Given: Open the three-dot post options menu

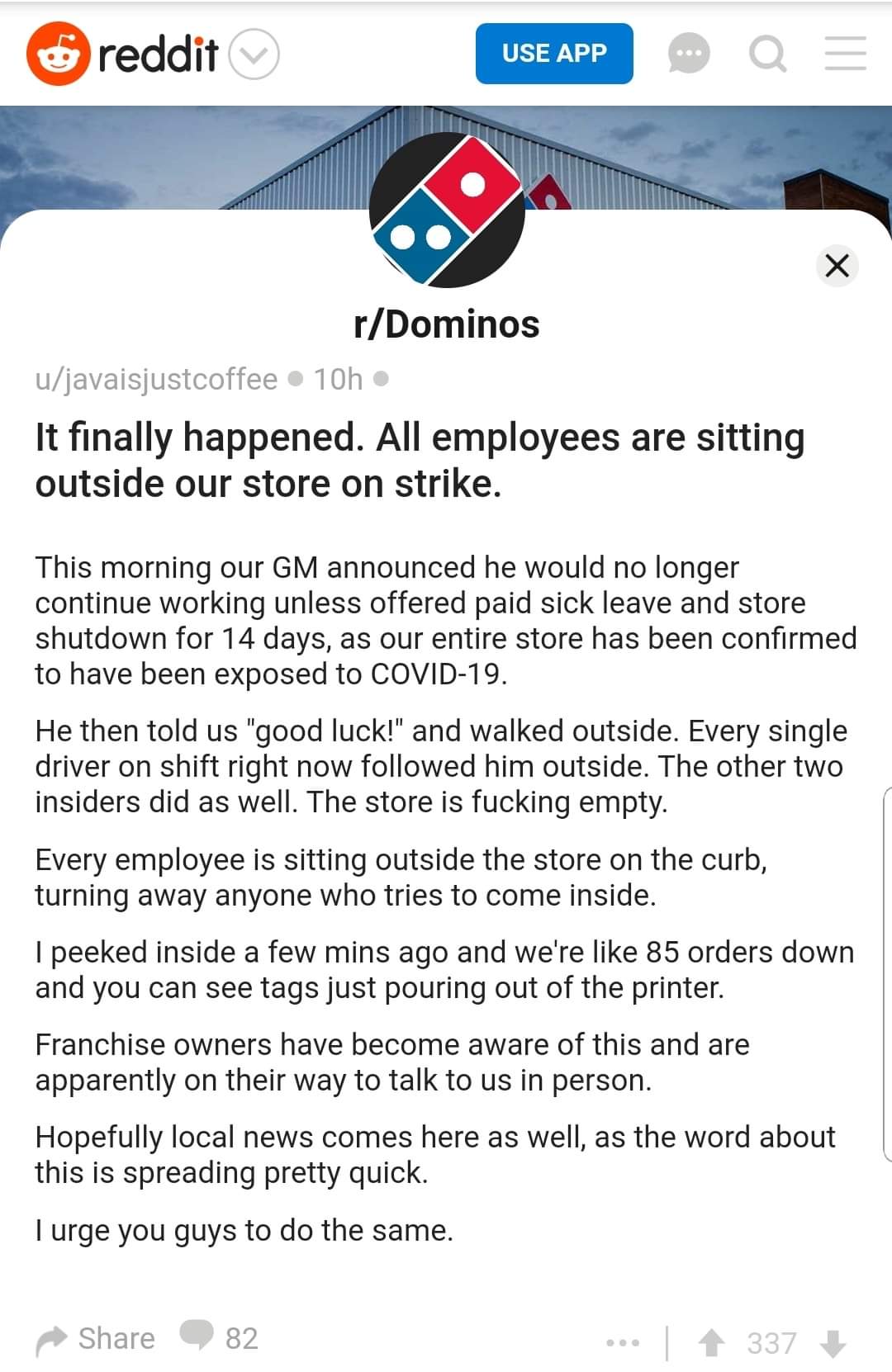Looking at the screenshot, I should coord(622,1343).
